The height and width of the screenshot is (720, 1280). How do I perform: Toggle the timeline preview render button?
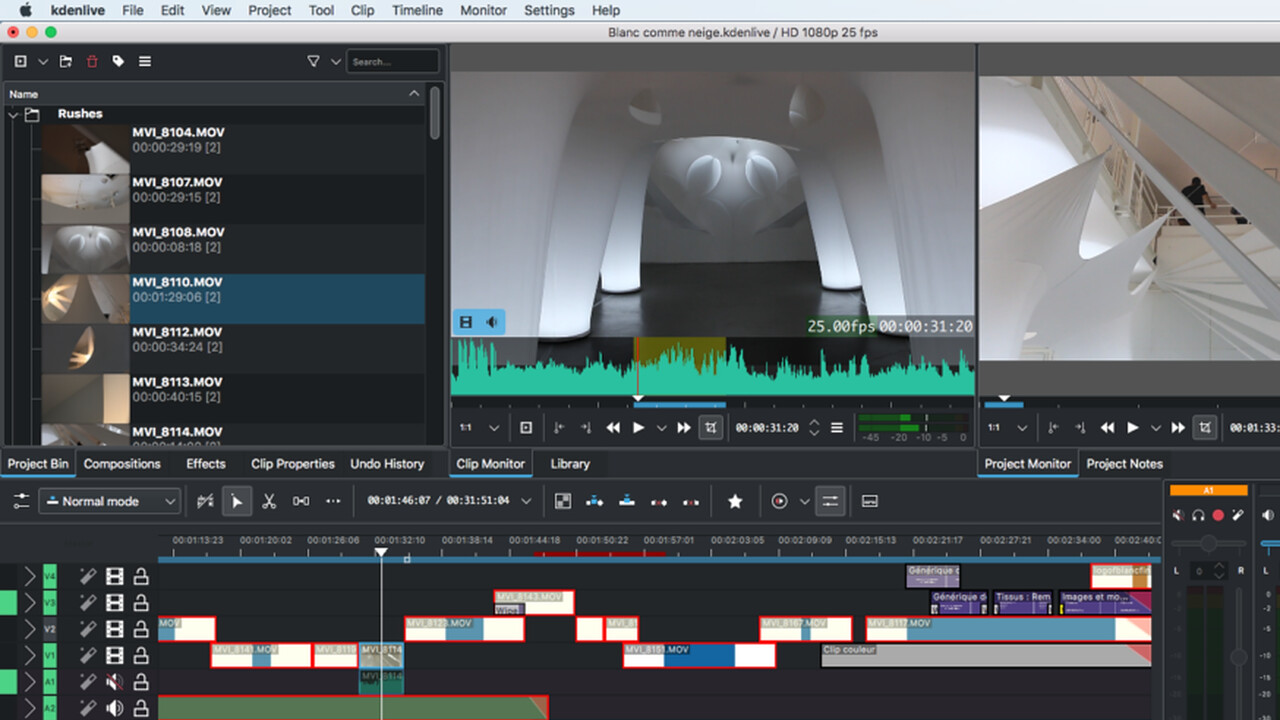coord(780,501)
